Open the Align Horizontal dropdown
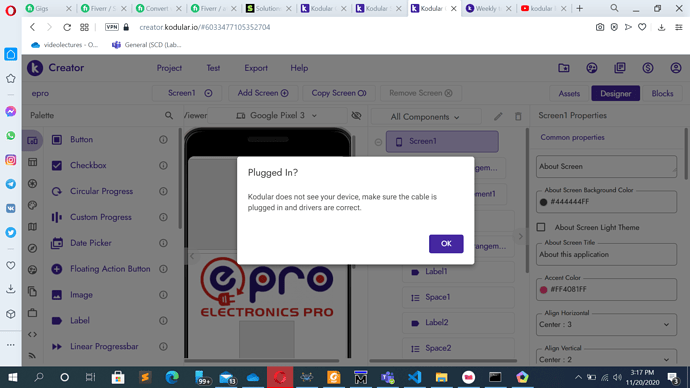The image size is (690, 388). [x=606, y=325]
